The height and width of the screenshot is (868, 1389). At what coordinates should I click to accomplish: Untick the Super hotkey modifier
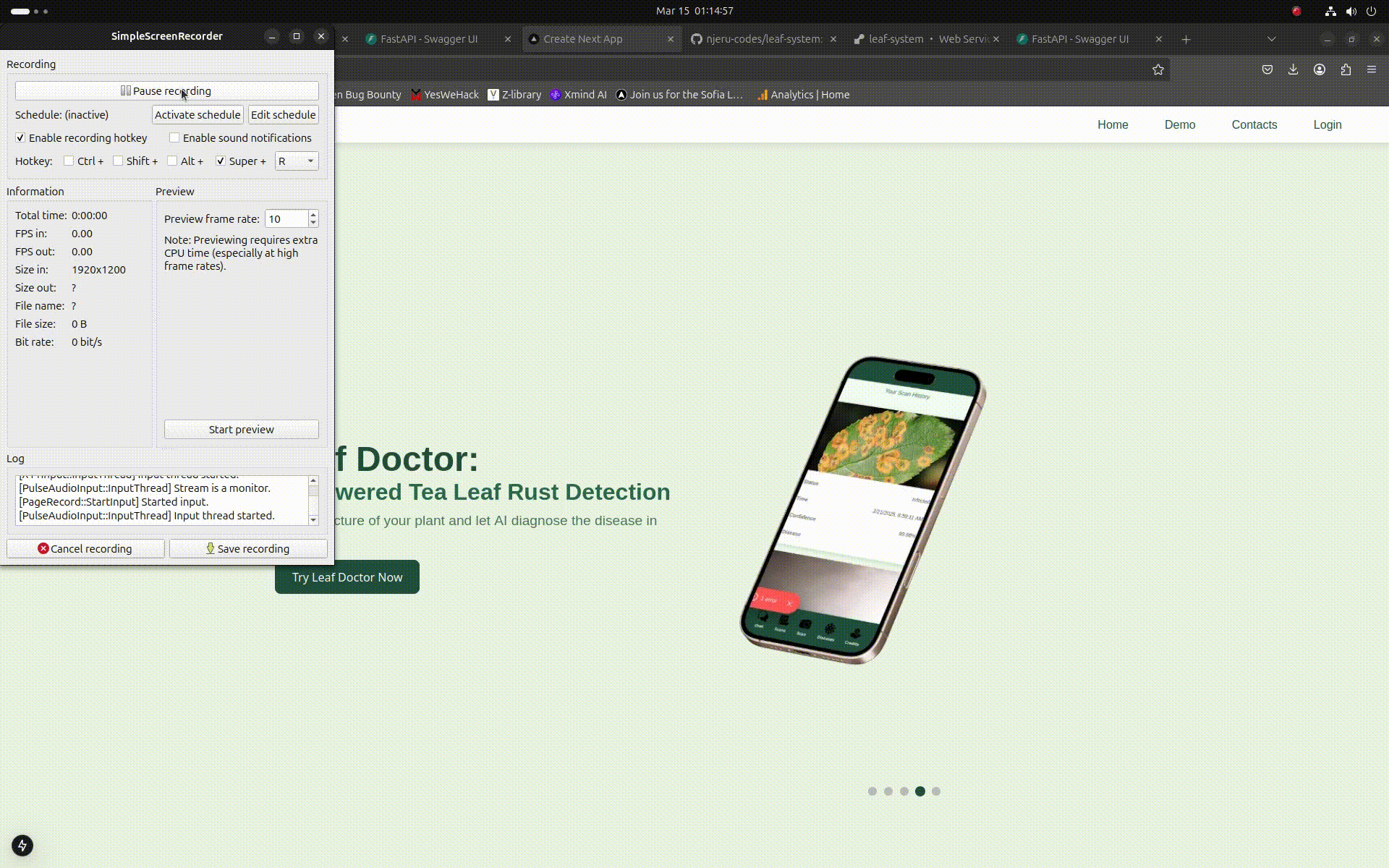pyautogui.click(x=221, y=161)
